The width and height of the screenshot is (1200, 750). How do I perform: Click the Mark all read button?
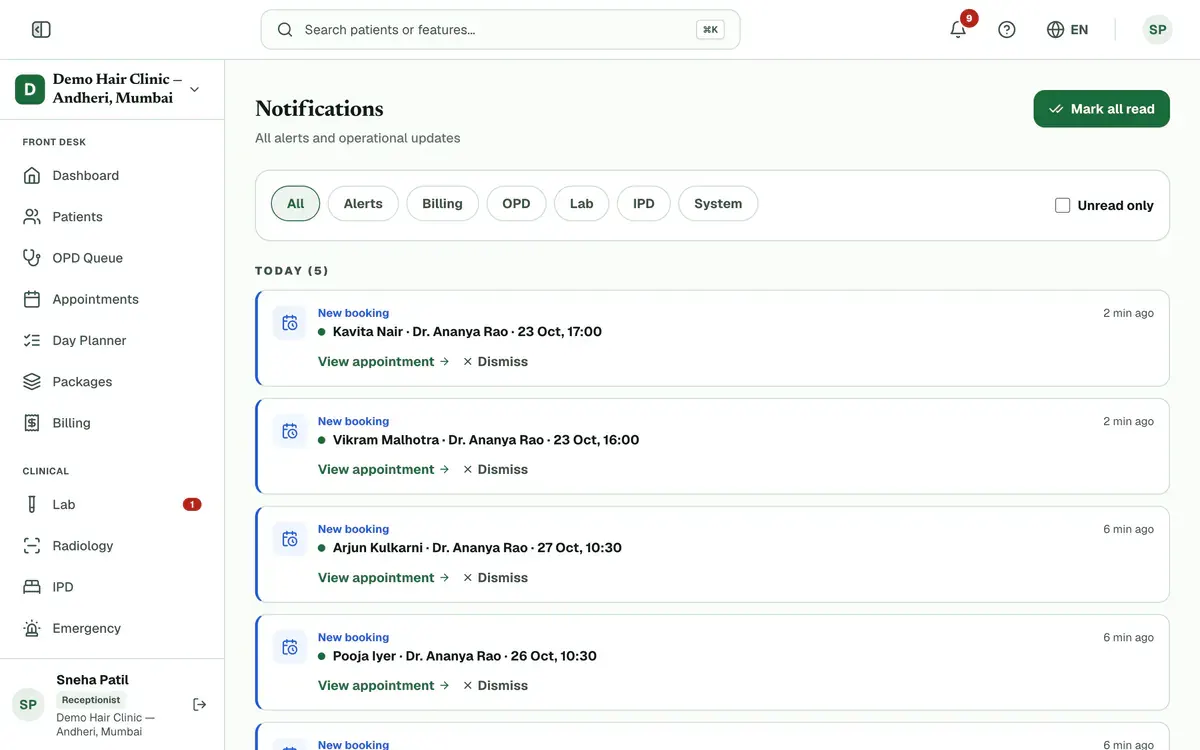[x=1102, y=109]
